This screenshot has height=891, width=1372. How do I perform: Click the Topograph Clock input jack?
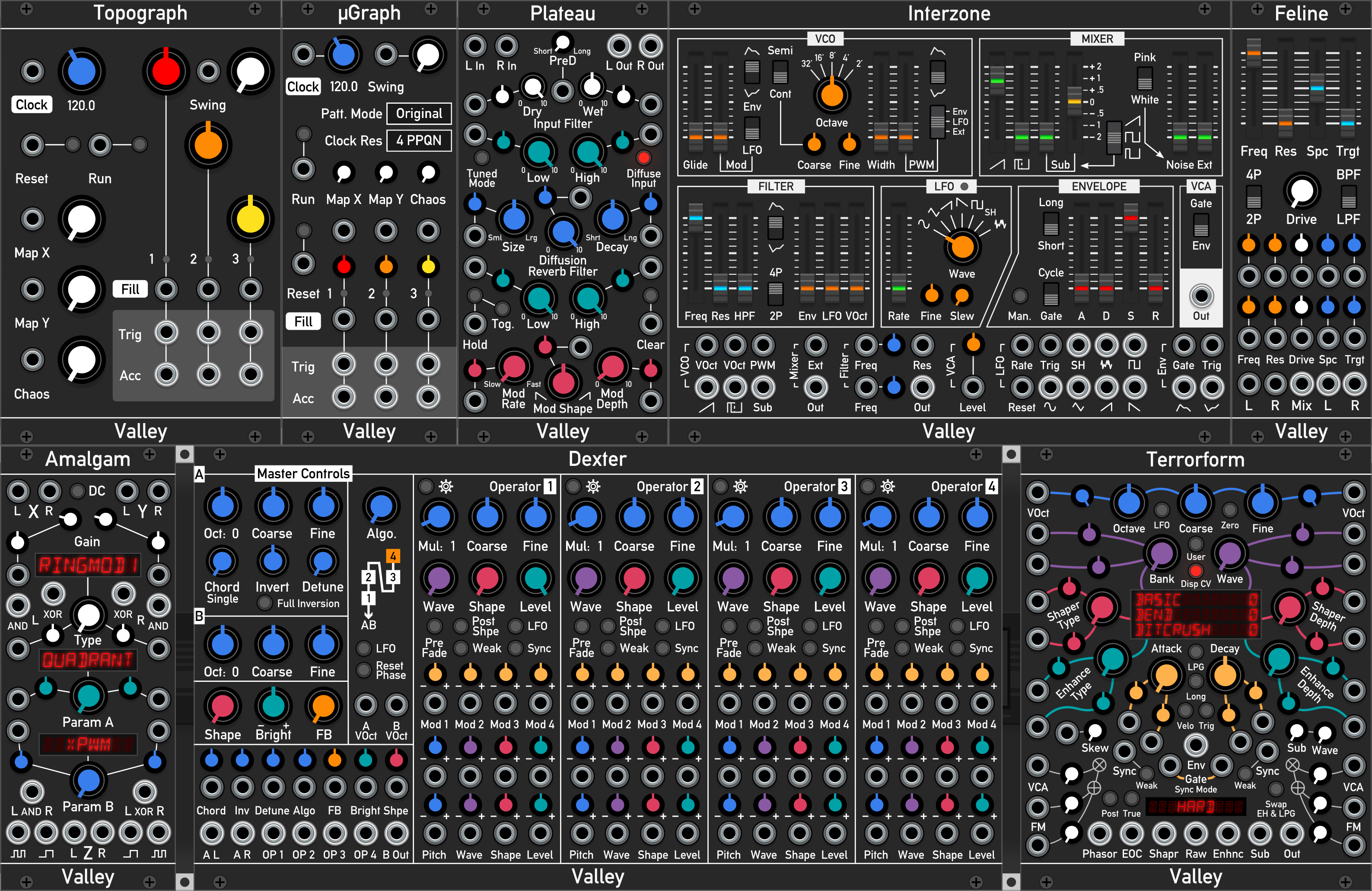(32, 71)
